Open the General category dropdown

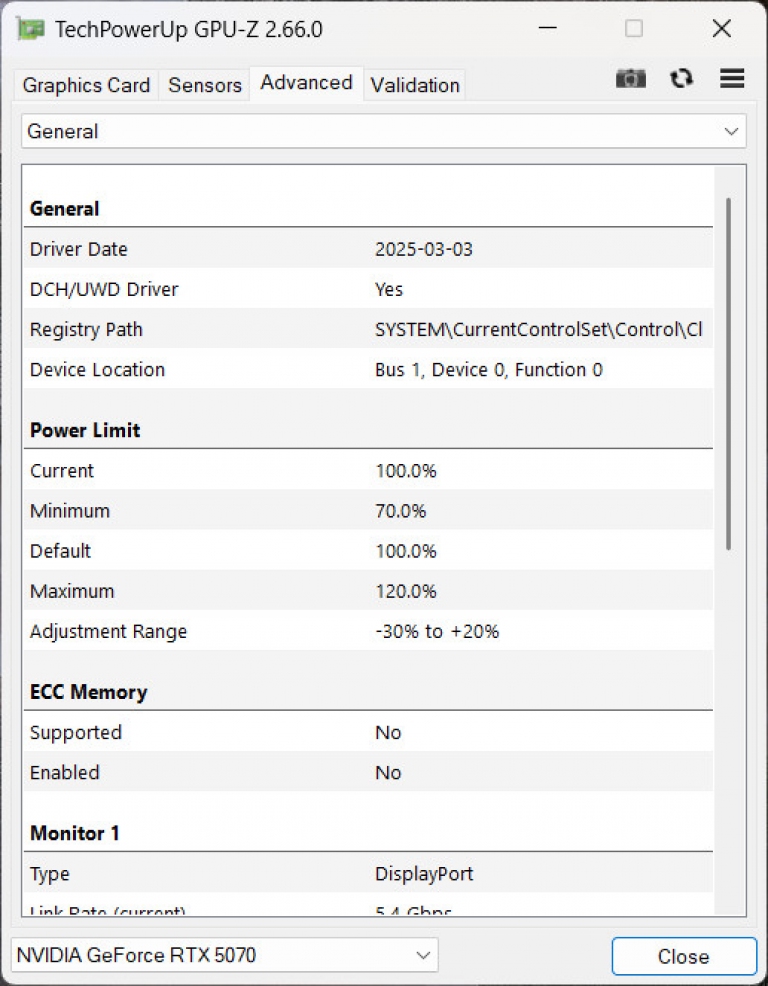[384, 131]
